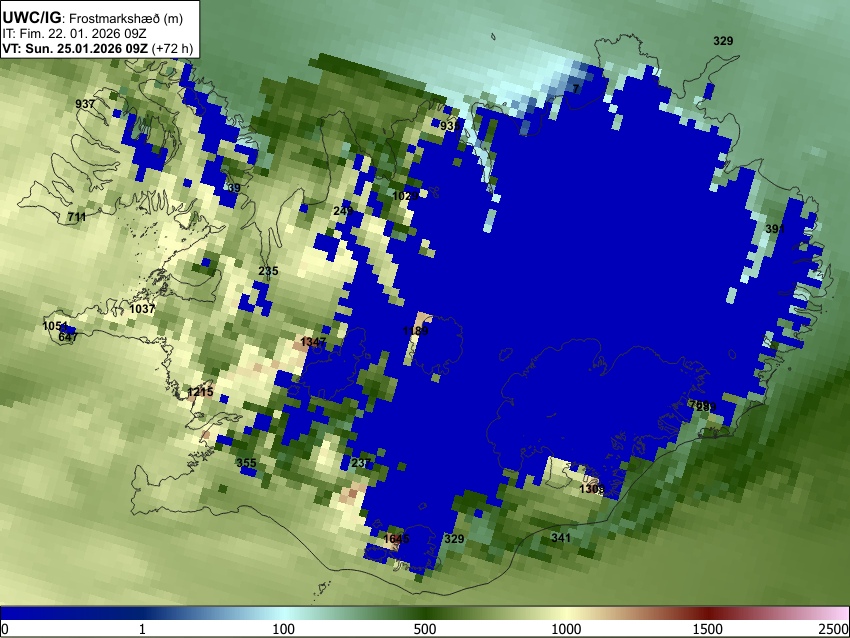
Task: Click the 2500 tick on the color scale
Action: [x=834, y=629]
